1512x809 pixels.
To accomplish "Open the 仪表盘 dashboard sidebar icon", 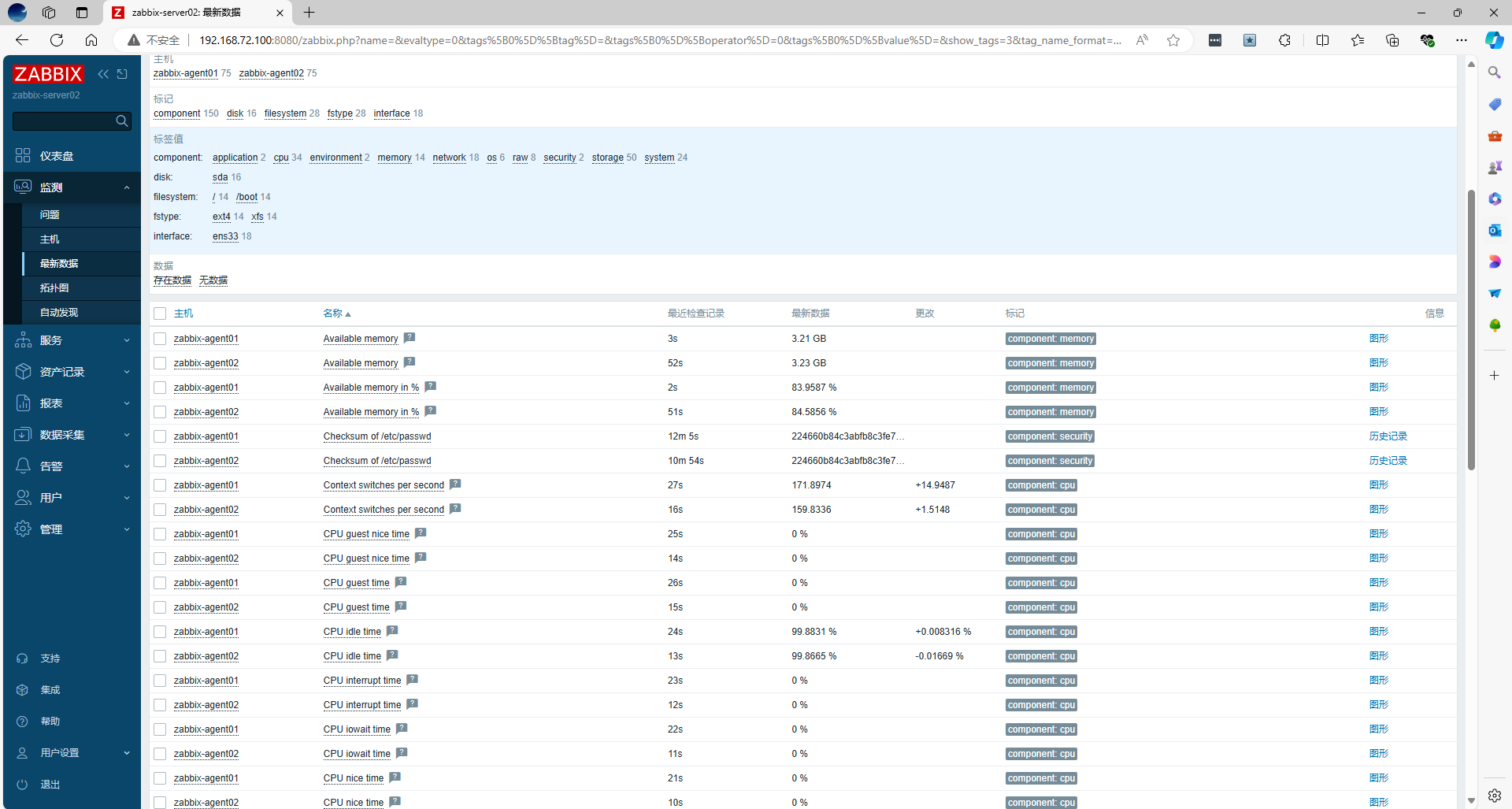I will tap(23, 155).
